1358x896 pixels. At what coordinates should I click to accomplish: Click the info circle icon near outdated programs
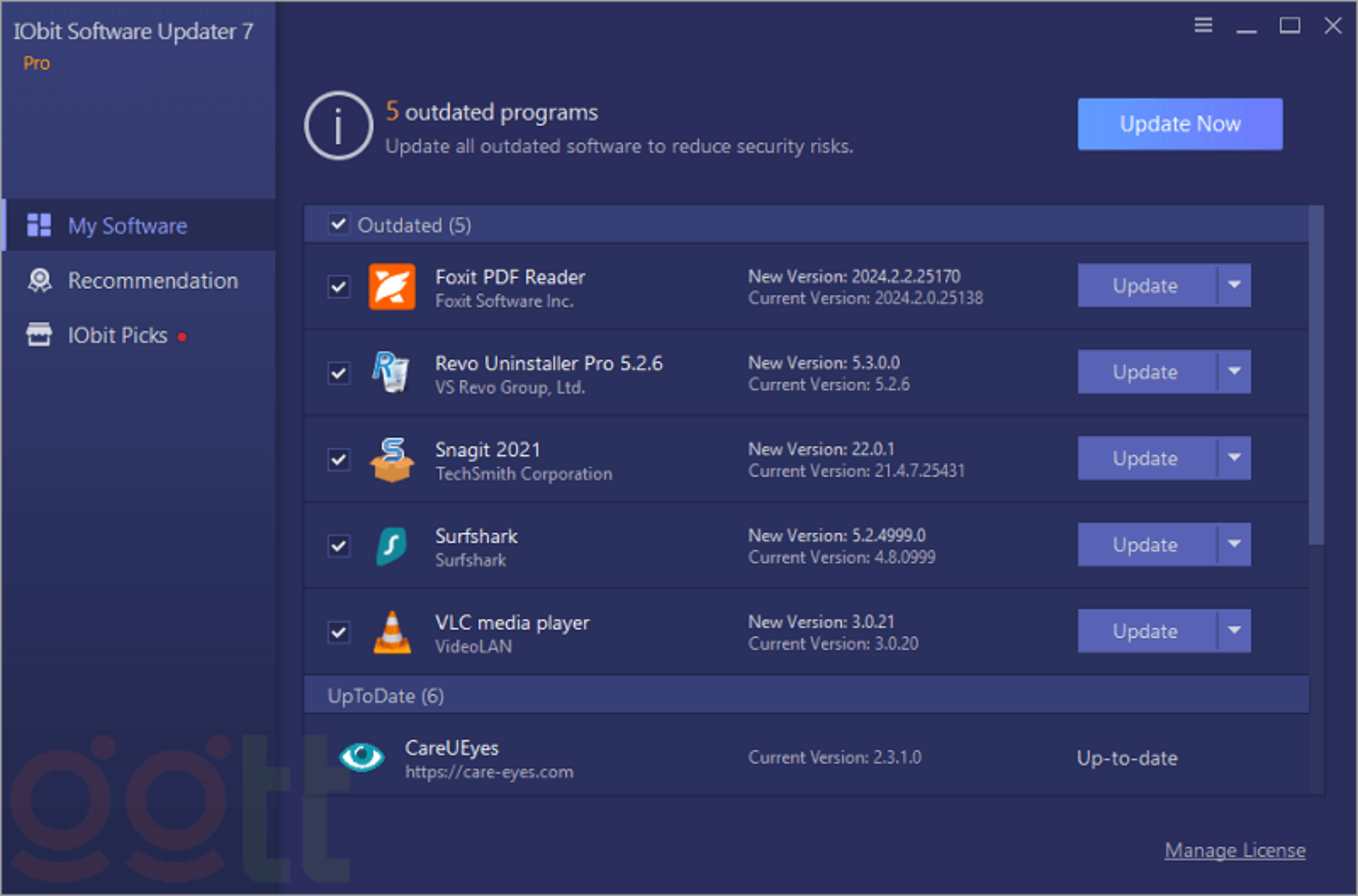click(338, 126)
